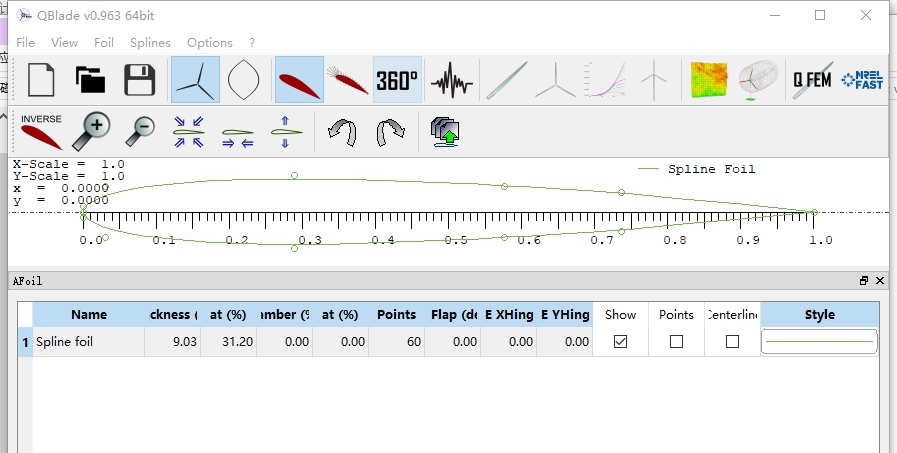Click the Style line button for Spline foil
The height and width of the screenshot is (453, 897).
(x=819, y=342)
